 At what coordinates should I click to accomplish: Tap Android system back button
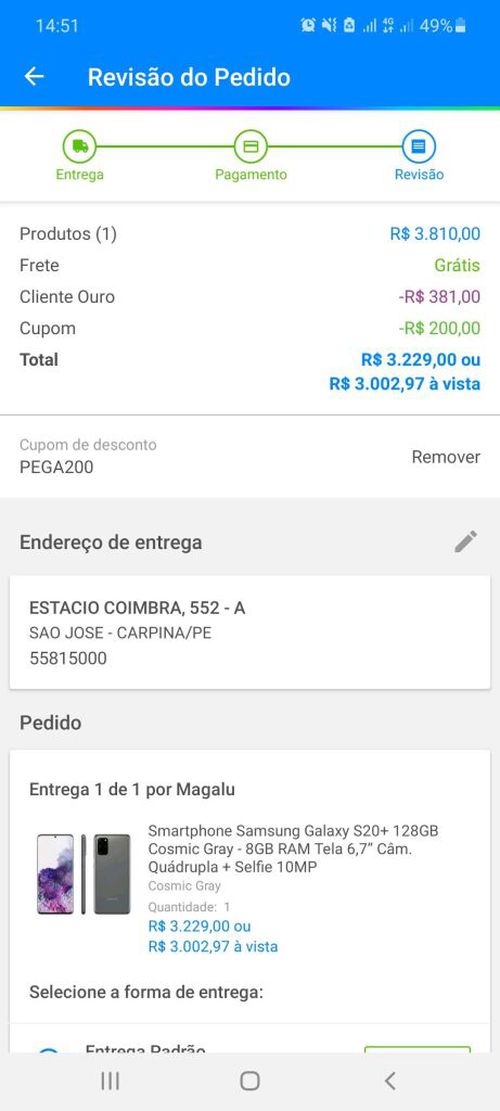coord(390,1081)
